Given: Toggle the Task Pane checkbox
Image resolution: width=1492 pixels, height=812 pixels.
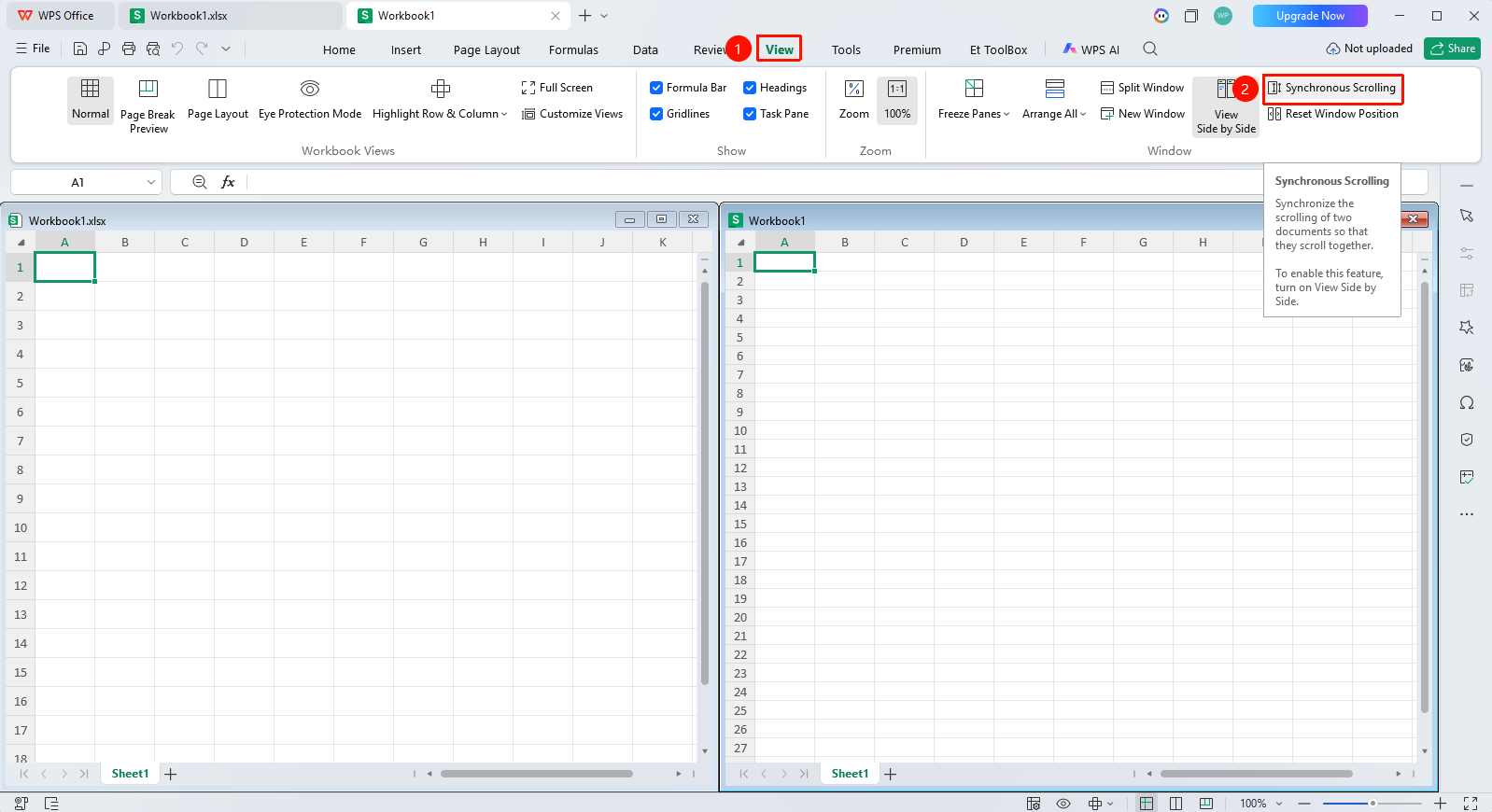Looking at the screenshot, I should (x=750, y=114).
